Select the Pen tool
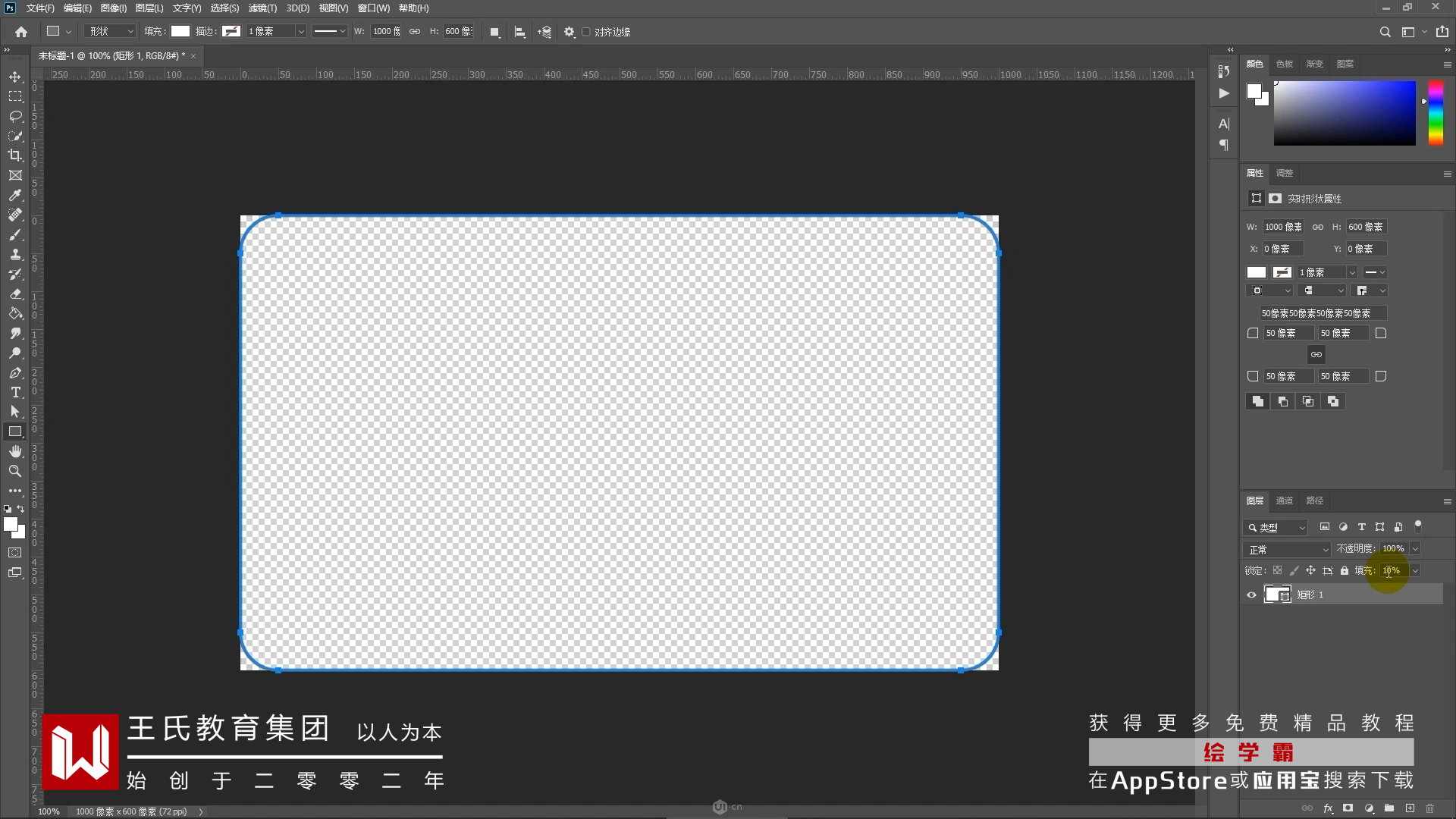 [15, 372]
